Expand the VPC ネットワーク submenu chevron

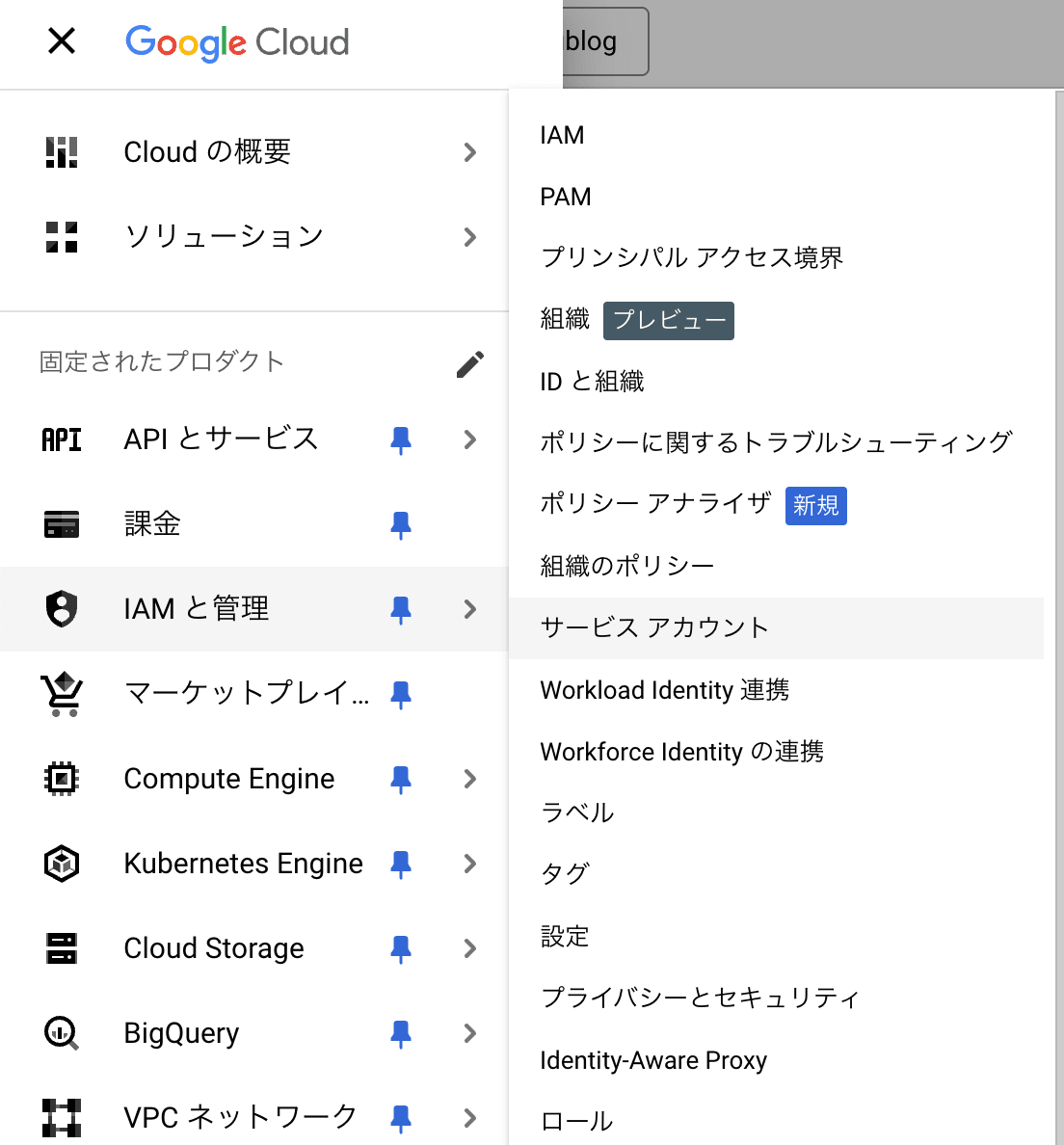point(470,1117)
